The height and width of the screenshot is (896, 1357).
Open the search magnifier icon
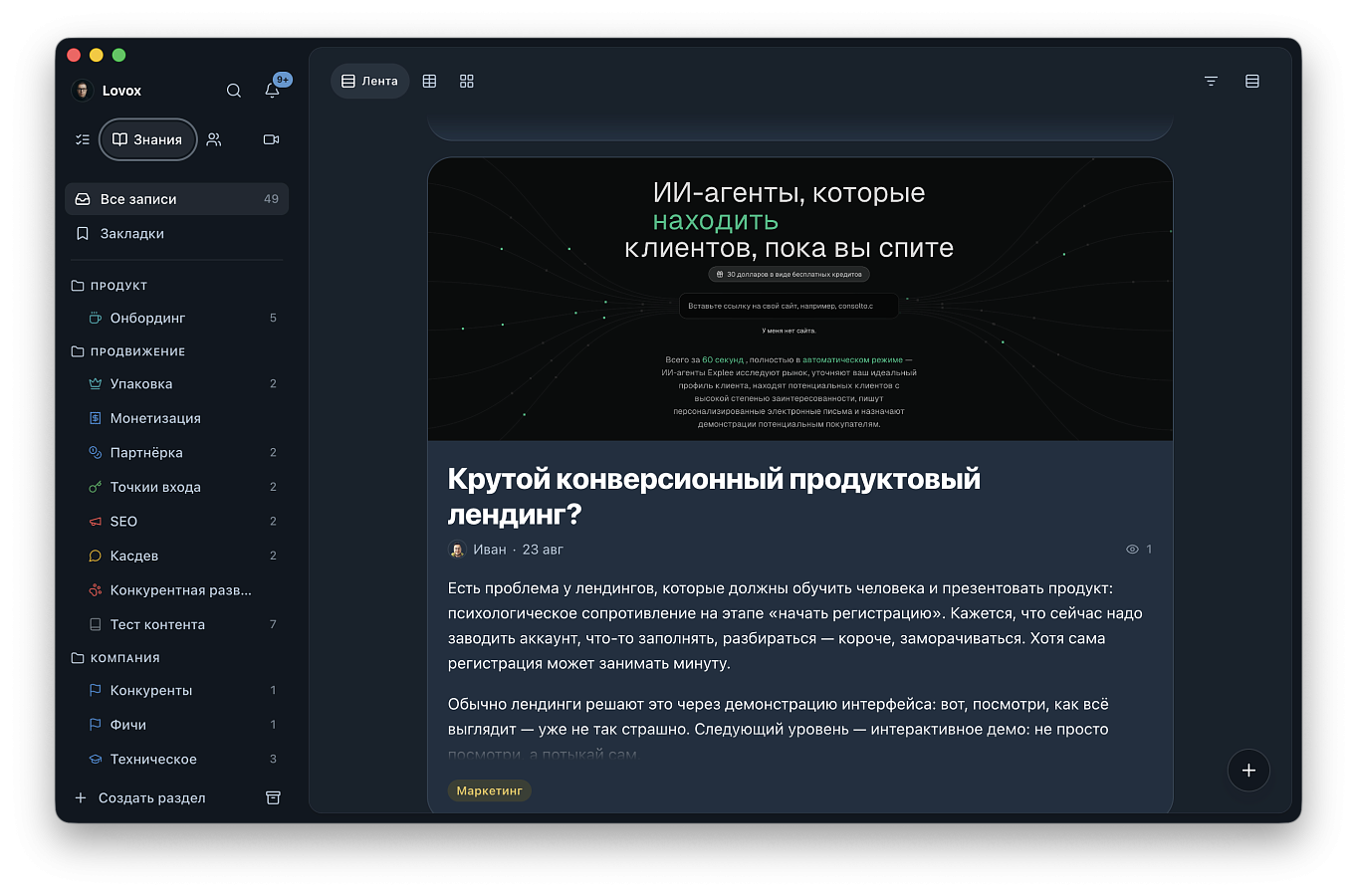tap(234, 91)
